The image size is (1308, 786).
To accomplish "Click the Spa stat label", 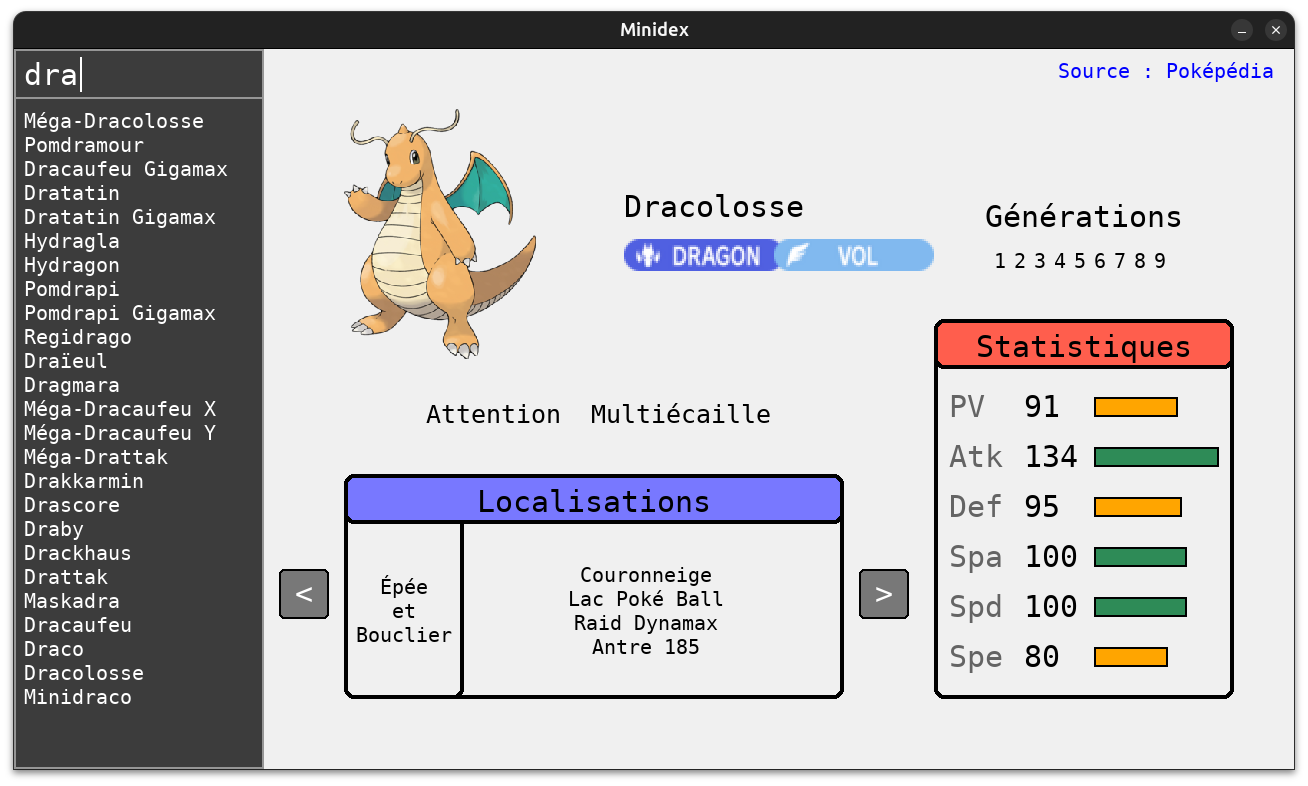I will [976, 557].
